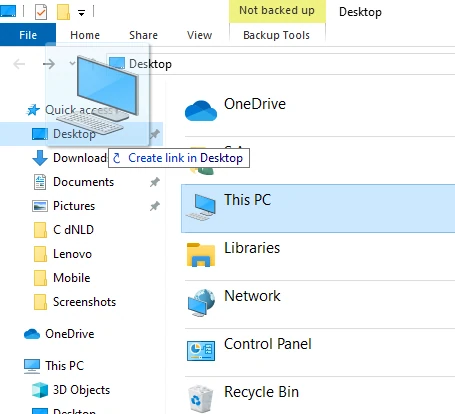The height and width of the screenshot is (414, 455).
Task: Select the Libraries item in file list
Action: point(252,248)
